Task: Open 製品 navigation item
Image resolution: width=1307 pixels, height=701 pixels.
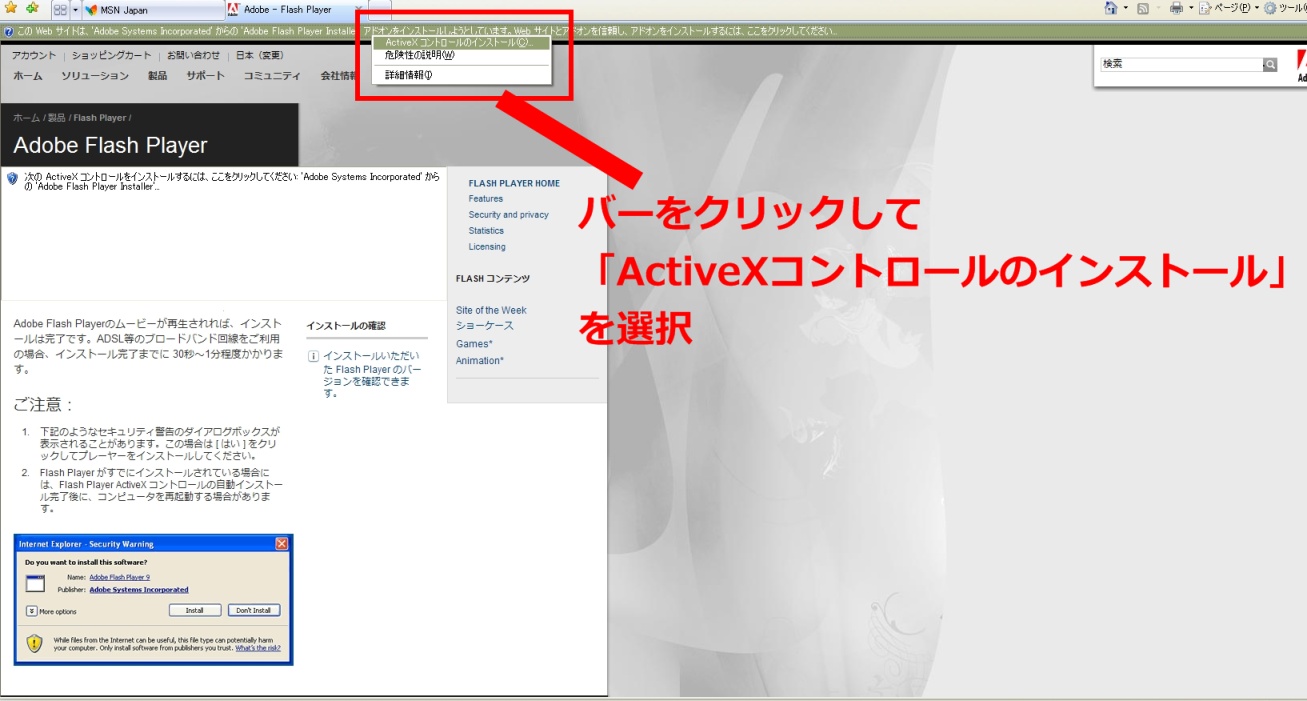Action: point(157,76)
